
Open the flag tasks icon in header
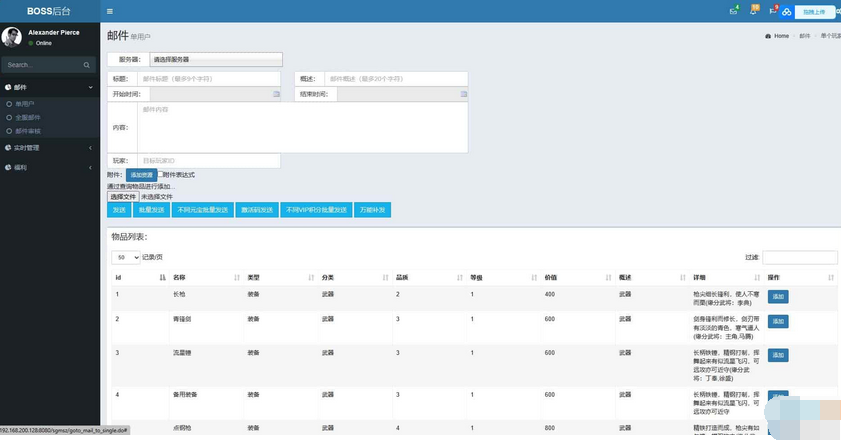772,12
